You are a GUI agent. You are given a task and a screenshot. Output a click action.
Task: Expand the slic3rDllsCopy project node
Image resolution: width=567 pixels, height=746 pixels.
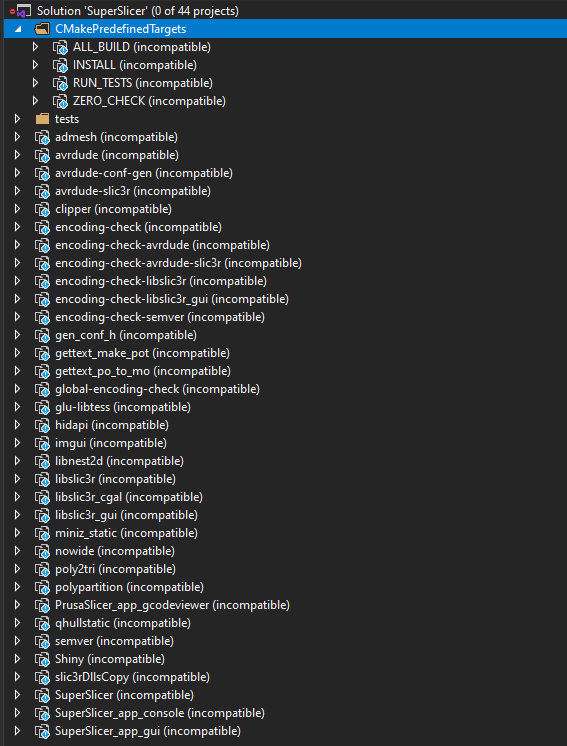pos(17,677)
